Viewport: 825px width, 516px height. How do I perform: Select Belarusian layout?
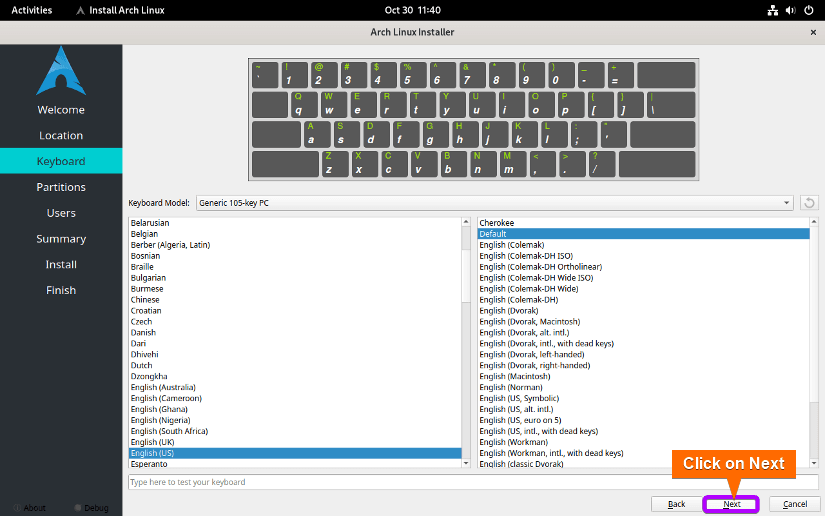click(295, 223)
